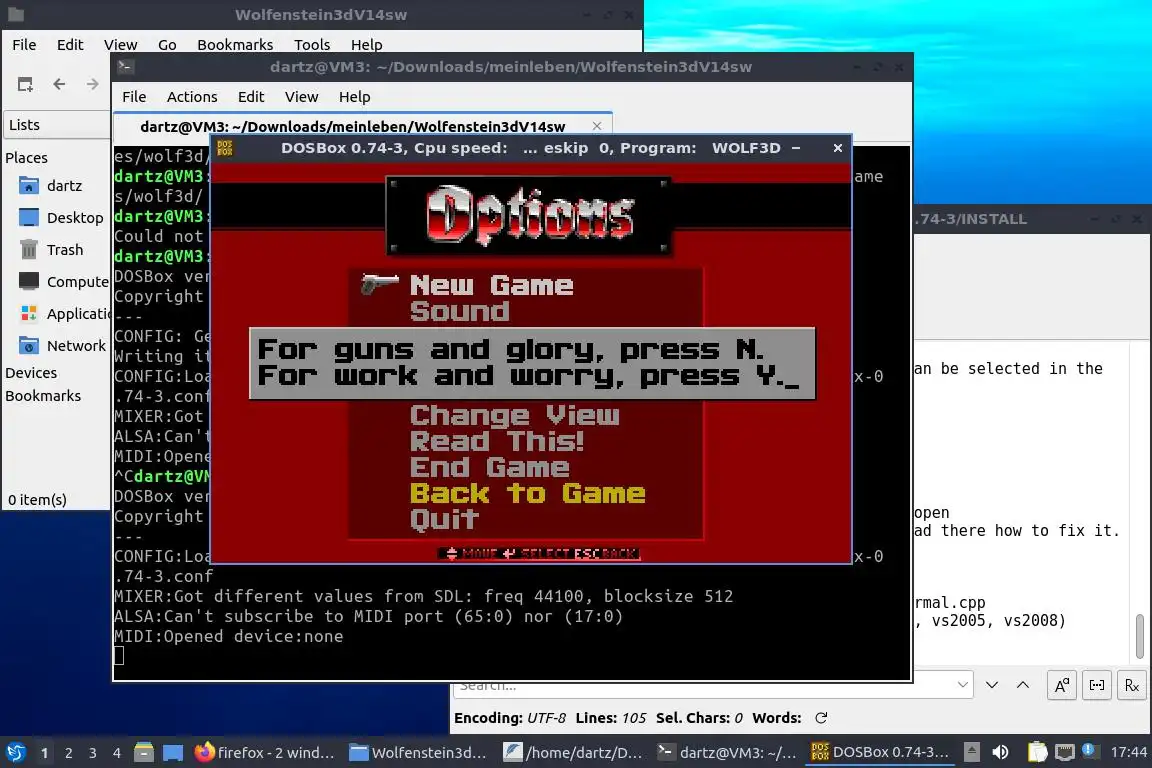1152x768 pixels.
Task: Select New Game in the Wolfenstein Options menu
Action: pos(492,285)
